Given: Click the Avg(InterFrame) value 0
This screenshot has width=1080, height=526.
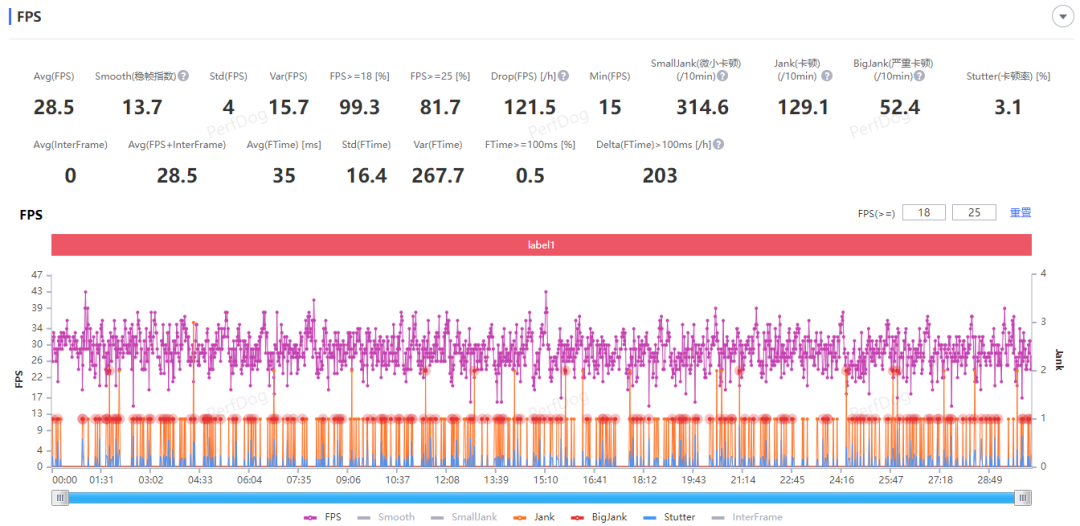Looking at the screenshot, I should click(70, 176).
